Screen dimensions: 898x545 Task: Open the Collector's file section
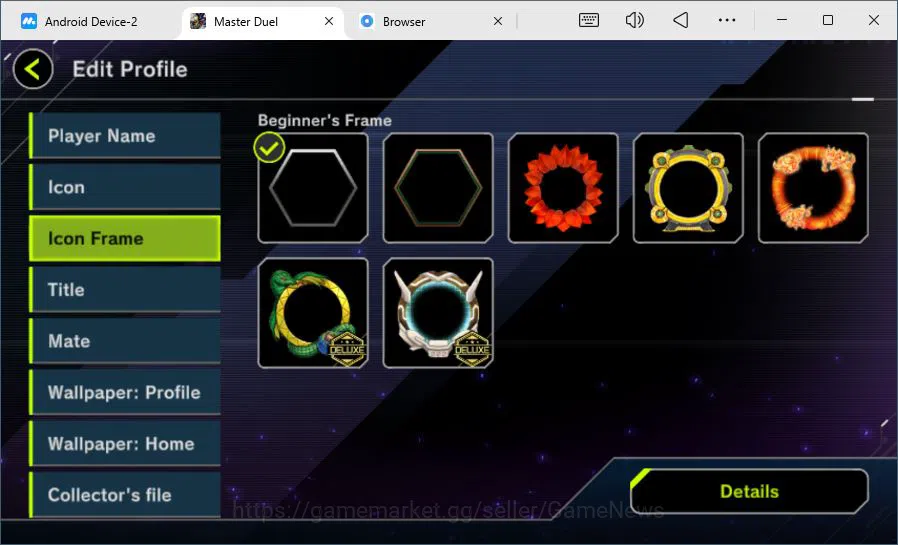[x=125, y=495]
